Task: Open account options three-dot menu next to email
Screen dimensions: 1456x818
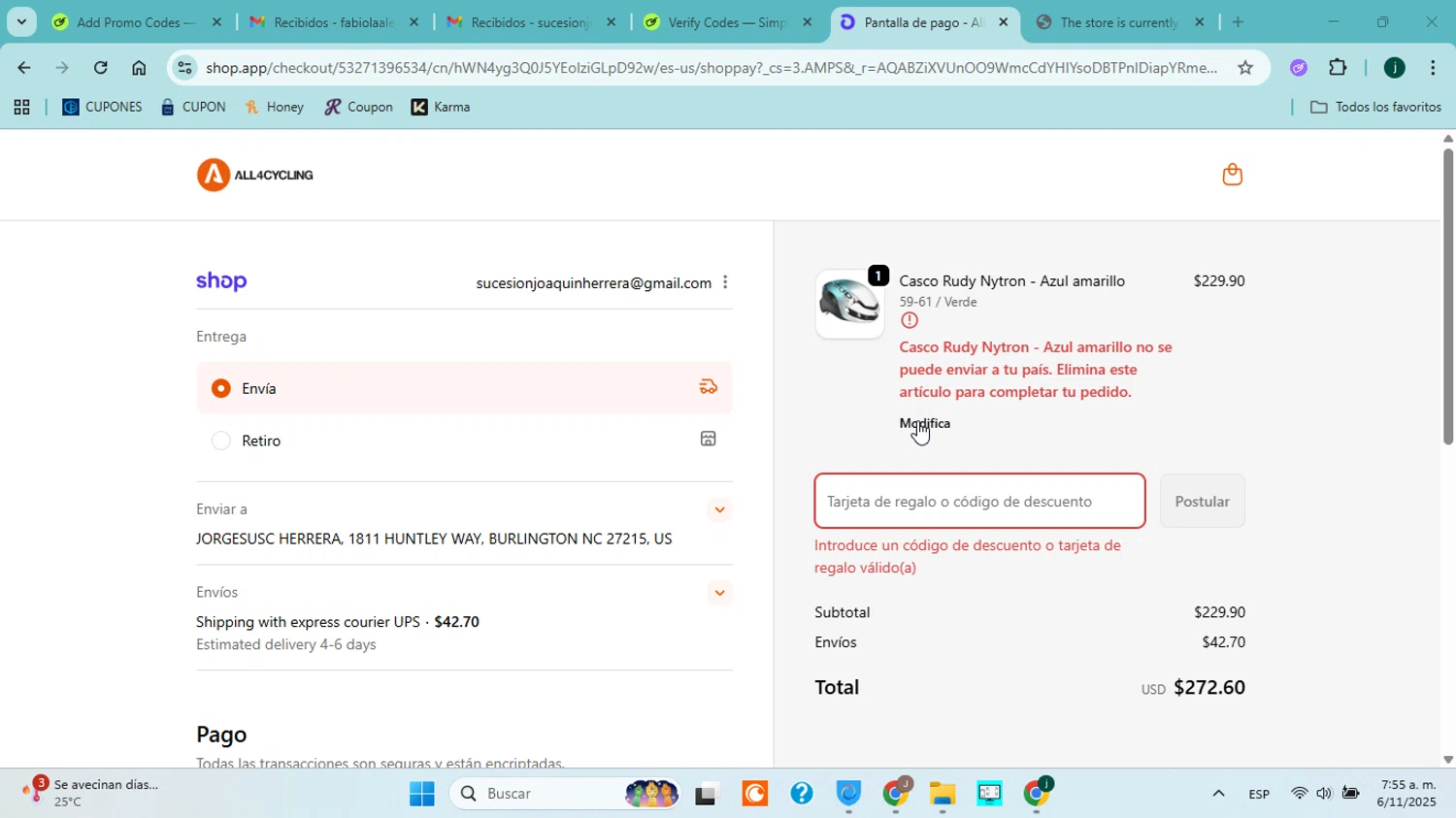Action: pos(725,282)
